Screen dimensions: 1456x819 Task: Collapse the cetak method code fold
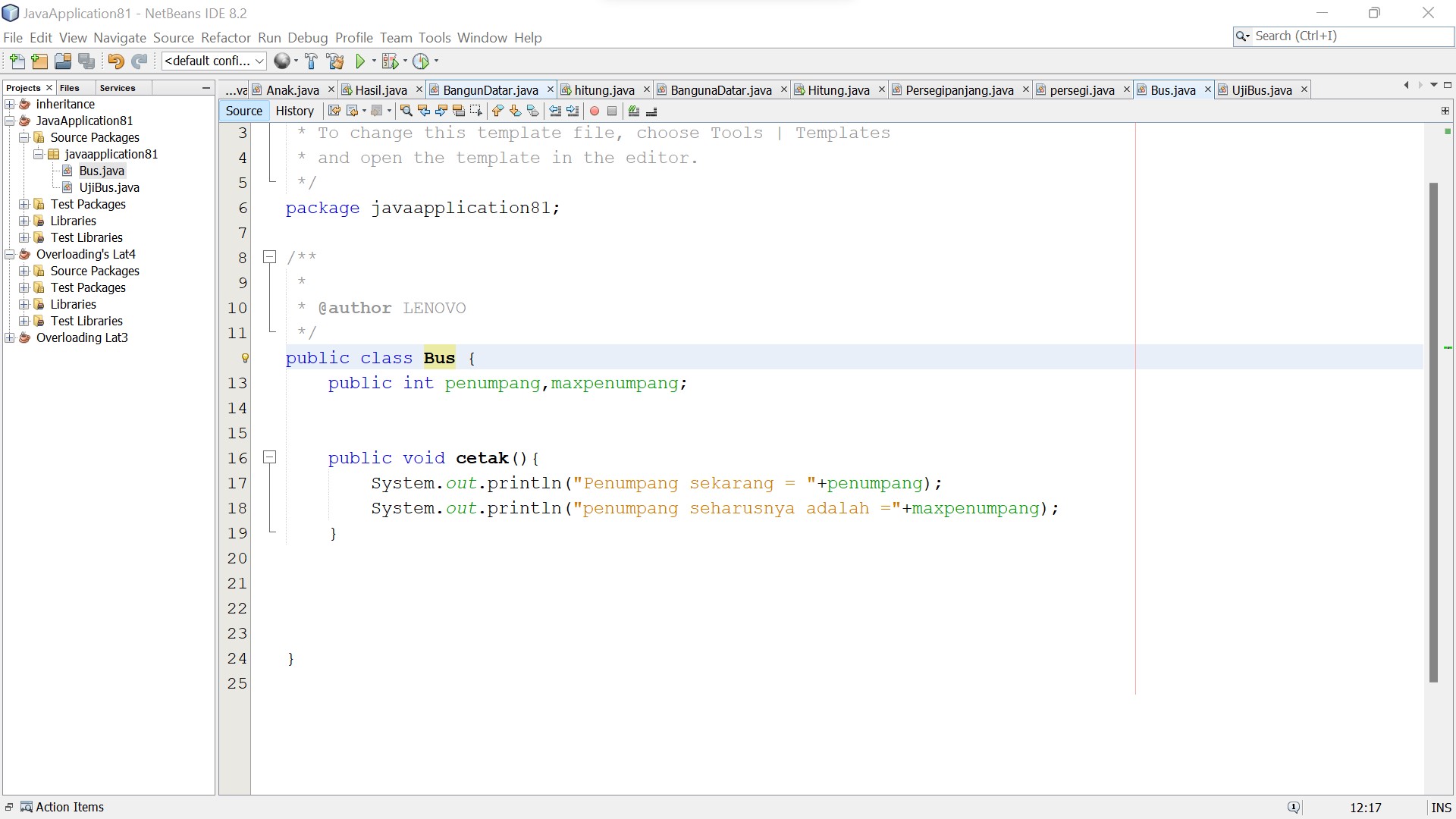point(269,457)
